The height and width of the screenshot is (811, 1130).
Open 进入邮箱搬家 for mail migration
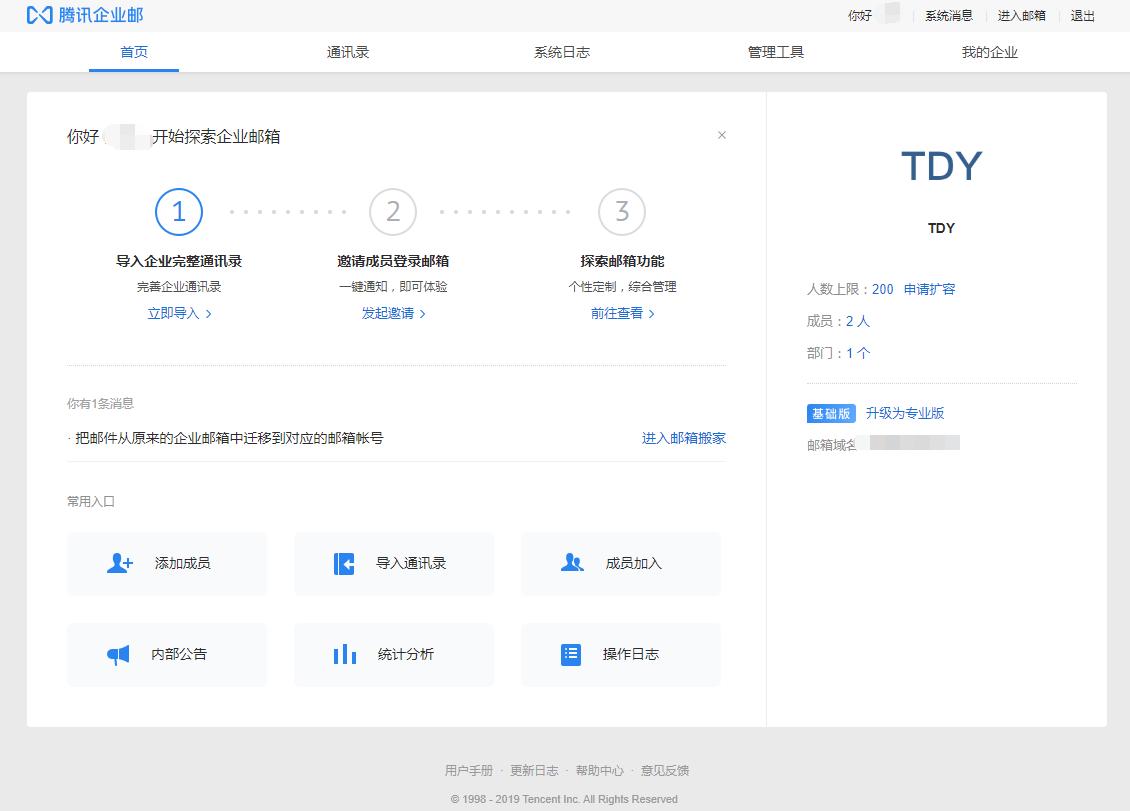686,438
